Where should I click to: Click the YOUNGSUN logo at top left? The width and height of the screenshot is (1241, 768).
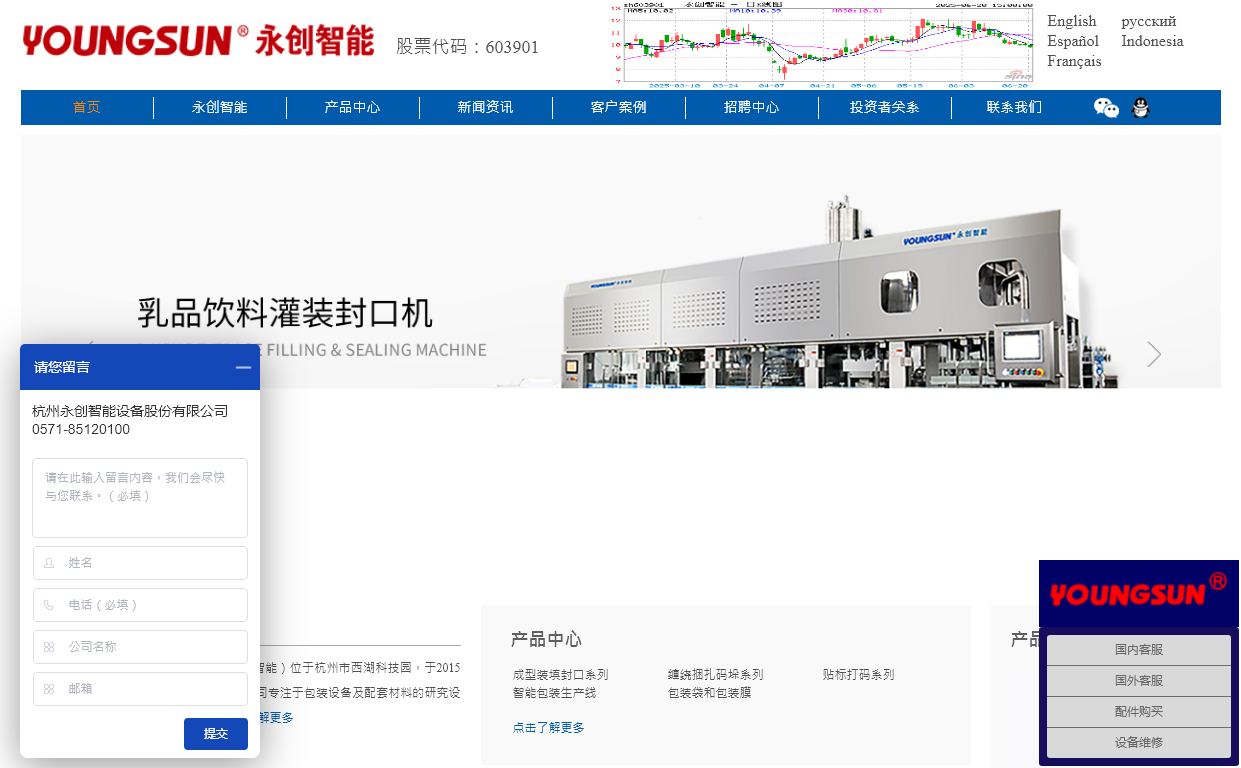click(x=198, y=41)
